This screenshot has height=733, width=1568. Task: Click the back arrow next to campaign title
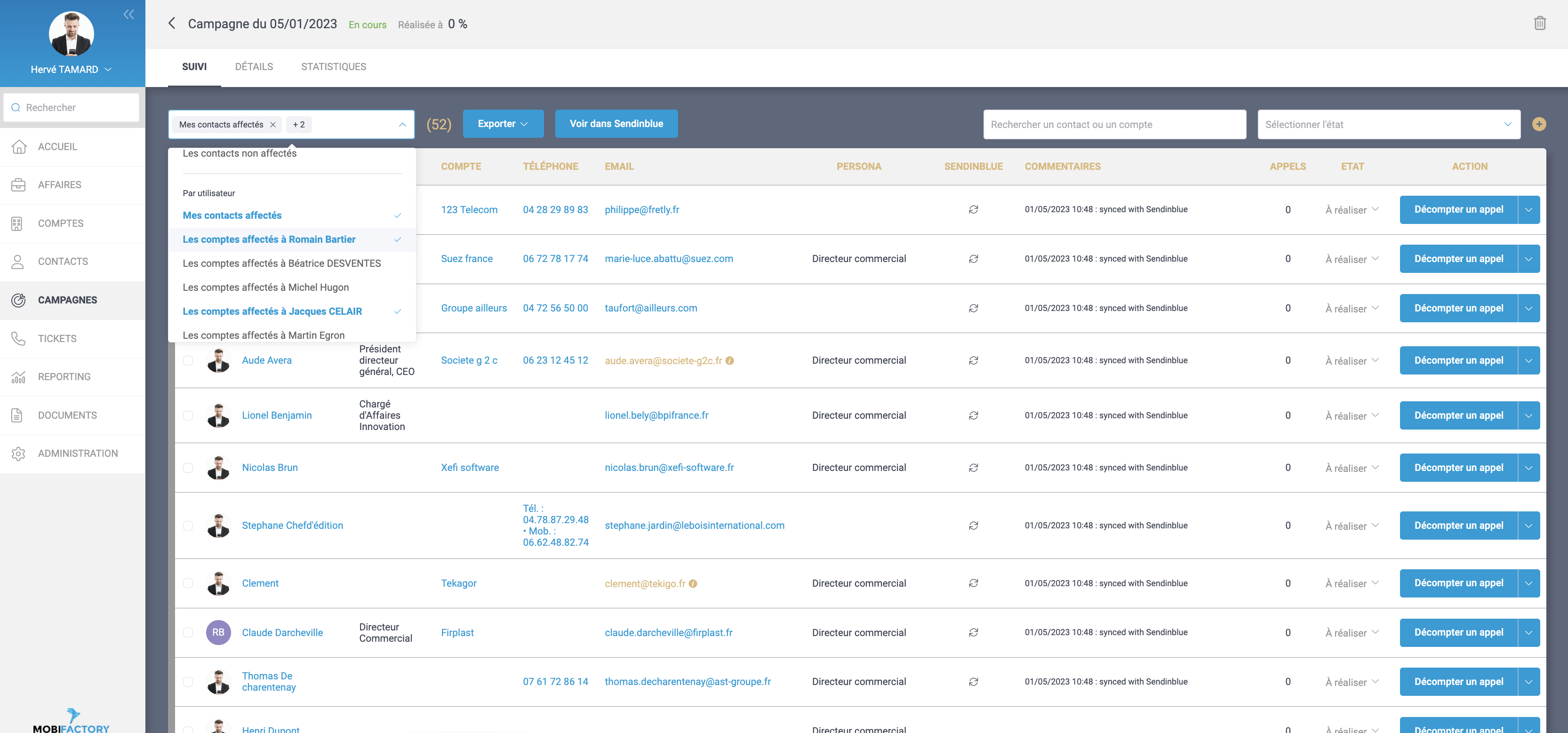(x=172, y=23)
